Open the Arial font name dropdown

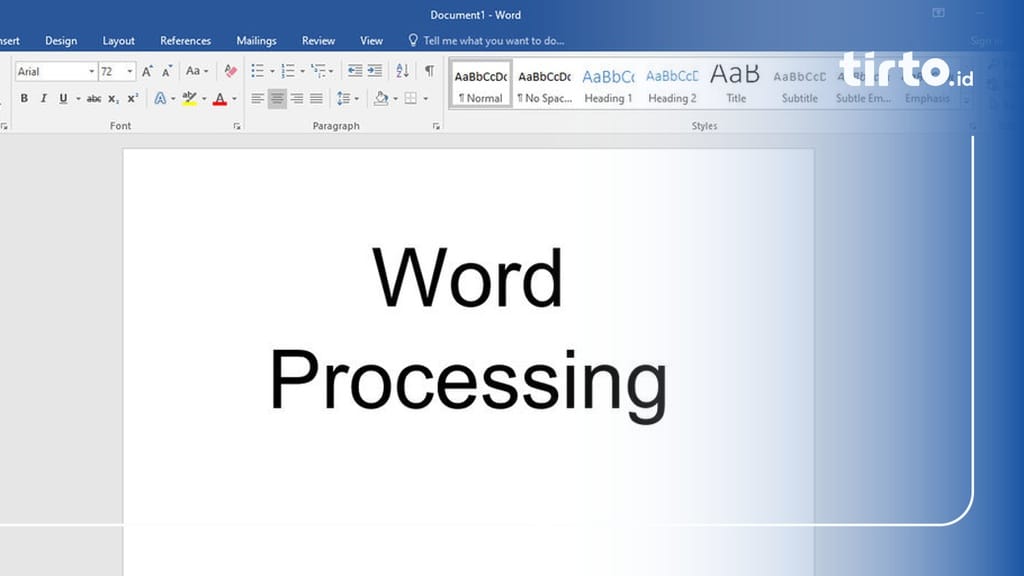pyautogui.click(x=91, y=72)
